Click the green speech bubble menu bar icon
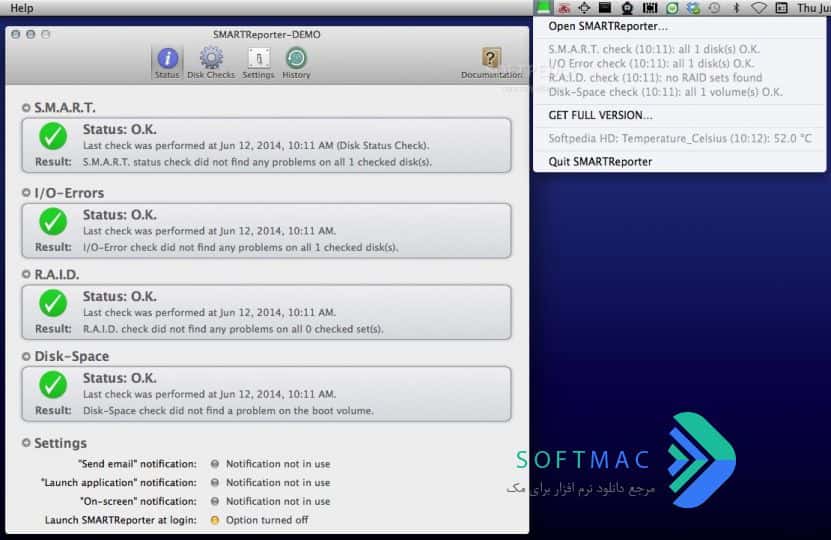 (672, 8)
